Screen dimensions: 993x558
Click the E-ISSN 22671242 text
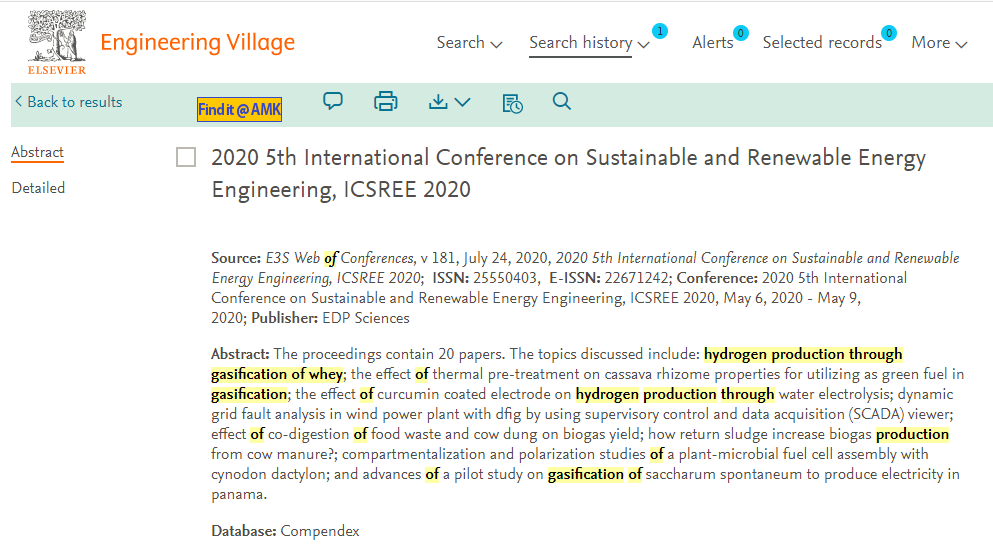coord(609,278)
